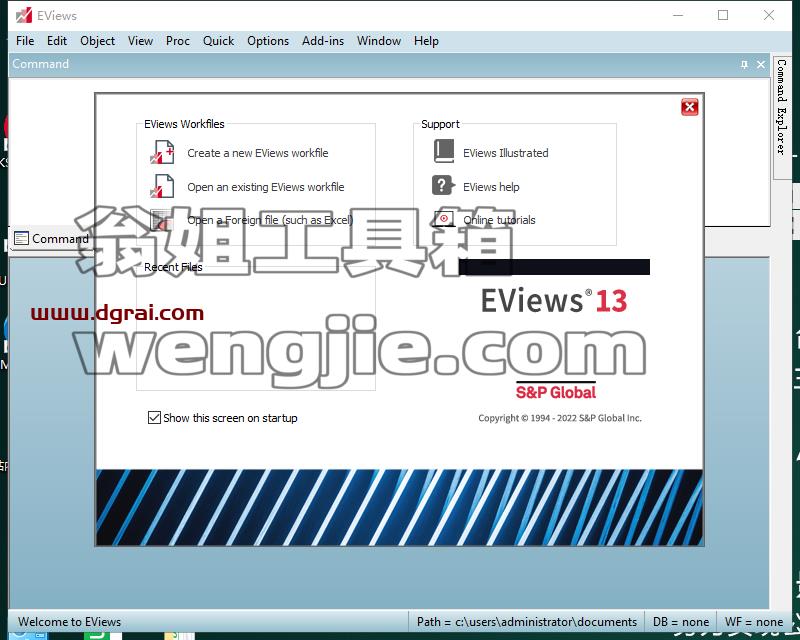The image size is (800, 640).
Task: Open the Quick menu
Action: (x=218, y=41)
